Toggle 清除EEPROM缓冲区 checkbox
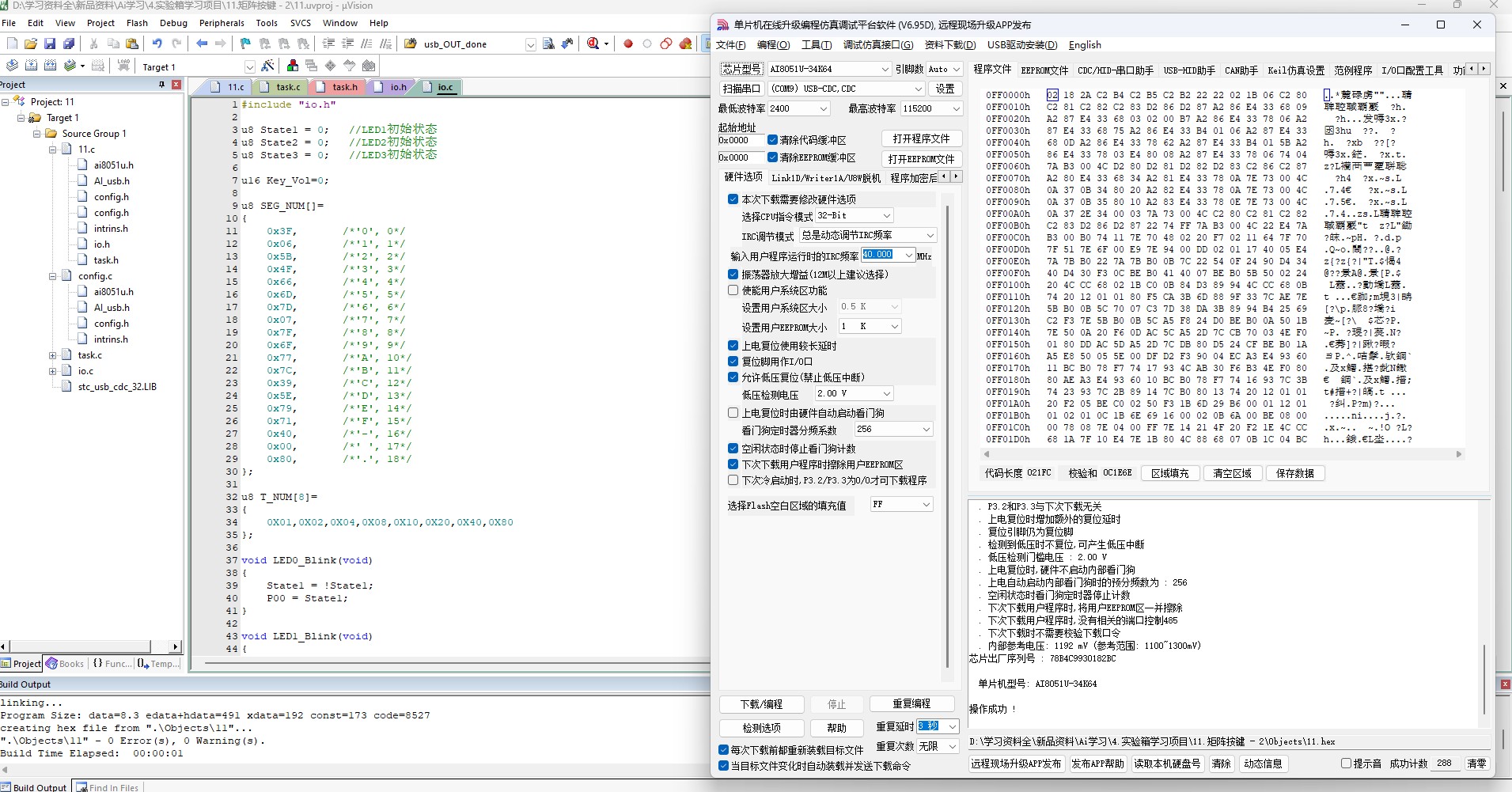The height and width of the screenshot is (792, 1512). [772, 157]
